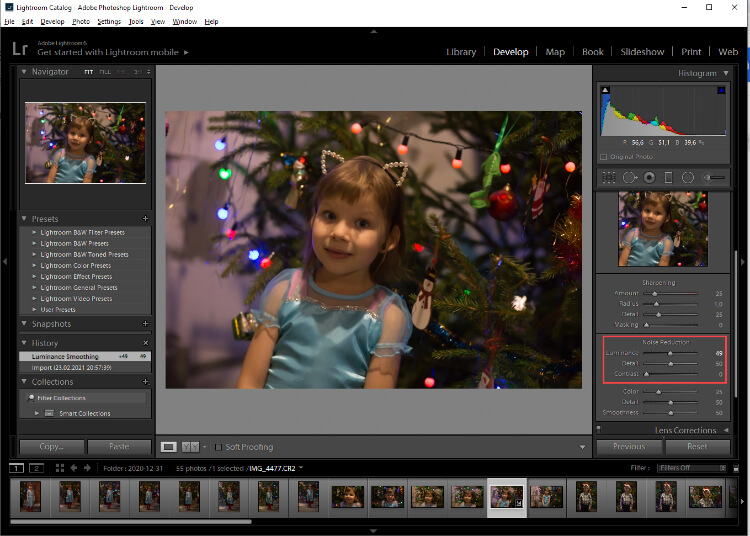Toggle highlight clipping indicator in histogram

pos(721,90)
